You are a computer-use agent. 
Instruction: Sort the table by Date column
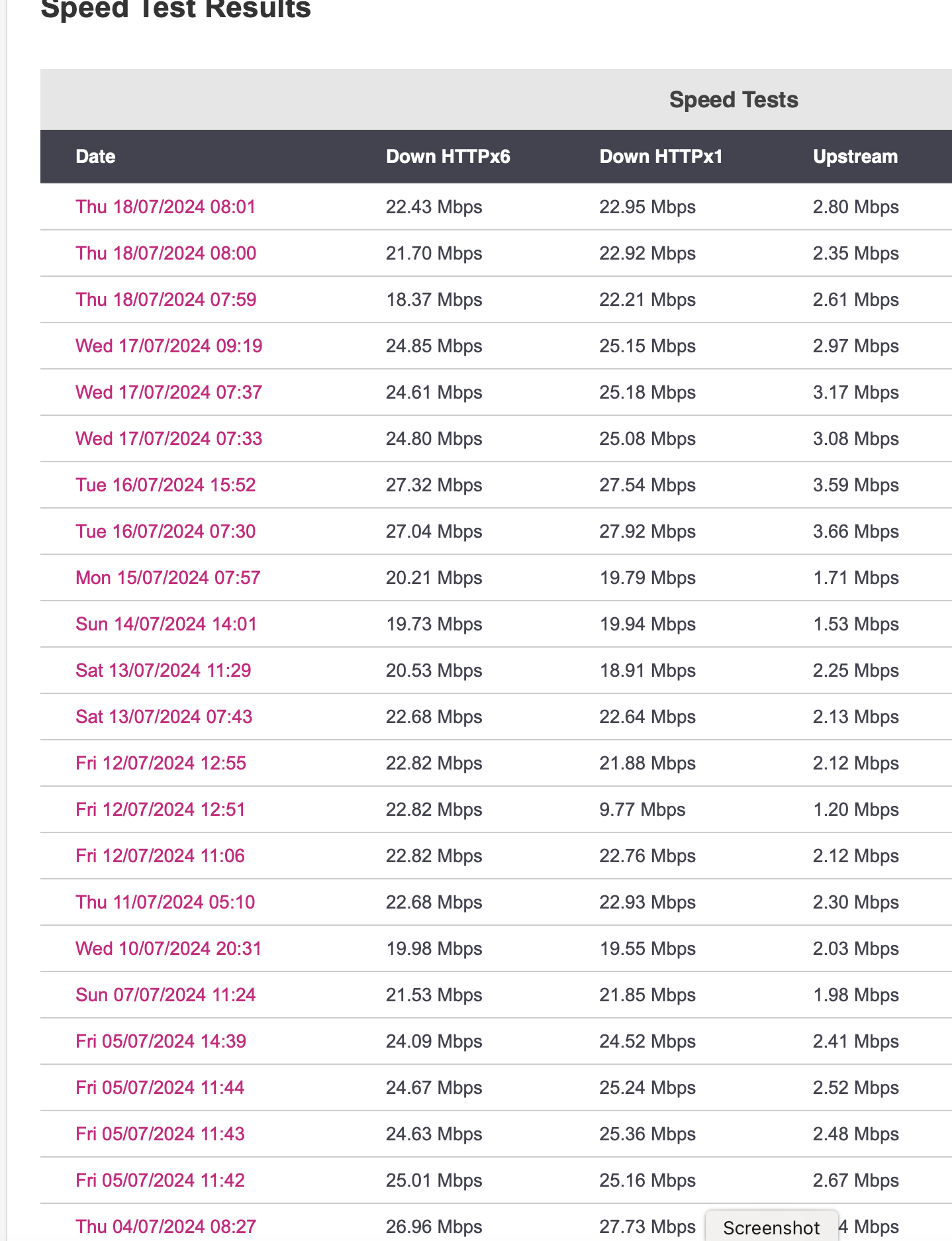click(x=95, y=156)
